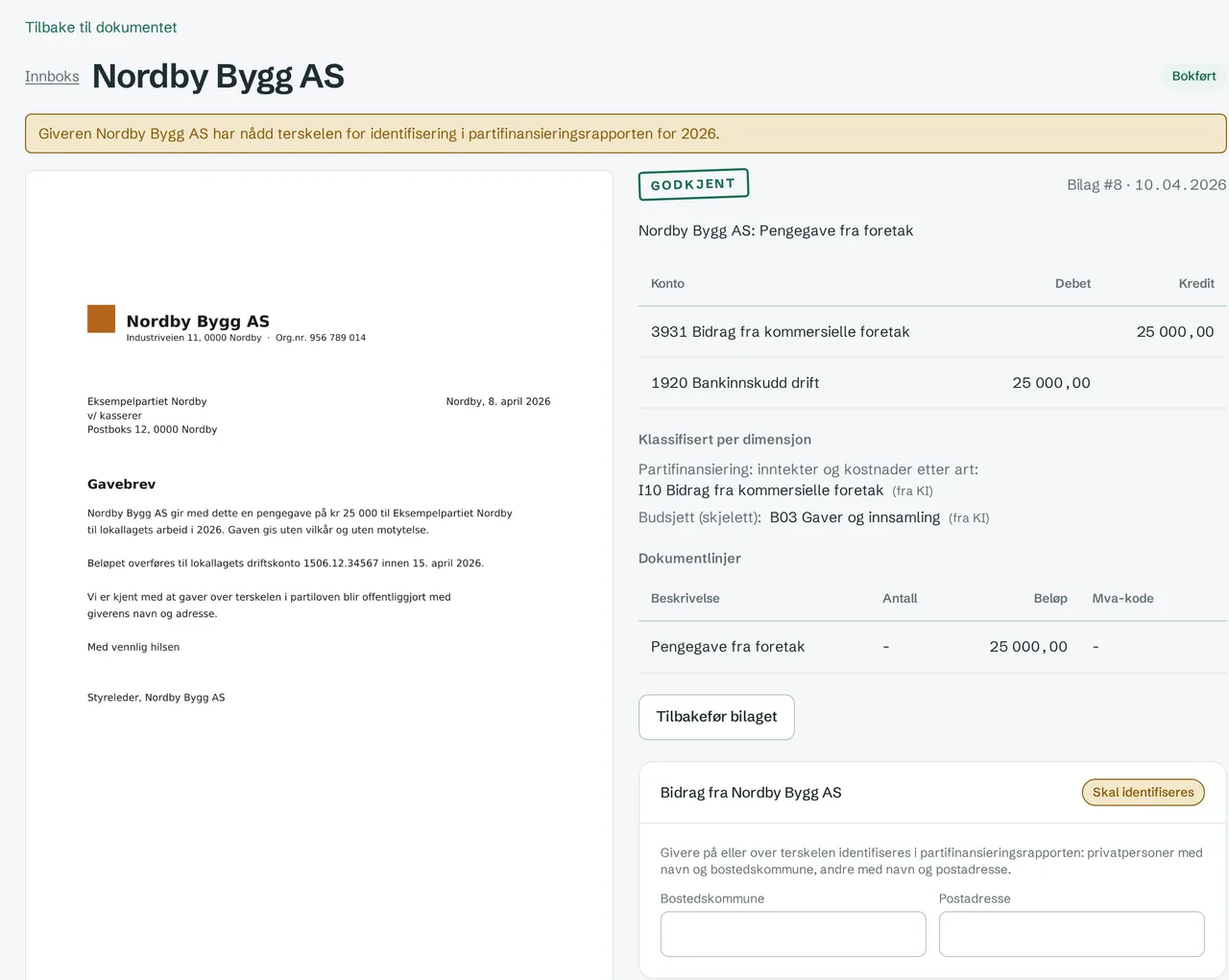The height and width of the screenshot is (980, 1229).
Task: Click the letter date Nordby, 8. april 2026
Action: (498, 401)
